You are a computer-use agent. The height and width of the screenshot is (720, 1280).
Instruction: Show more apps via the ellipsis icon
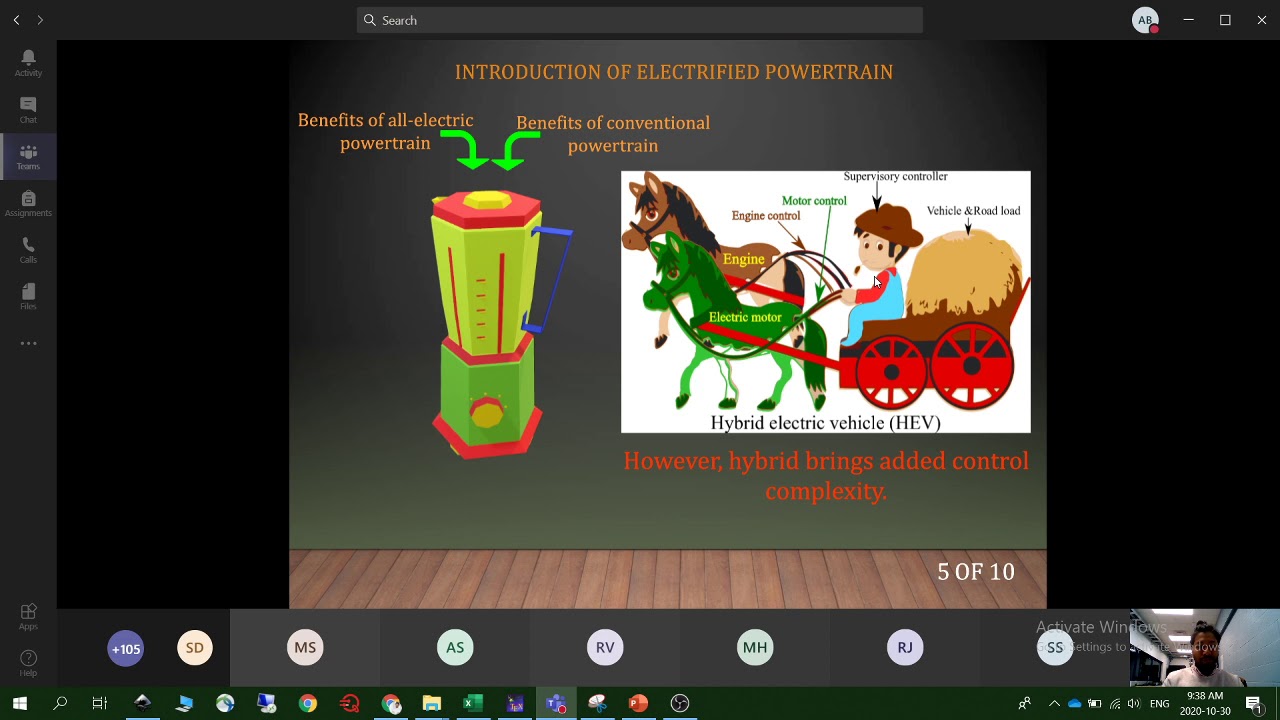pyautogui.click(x=28, y=343)
